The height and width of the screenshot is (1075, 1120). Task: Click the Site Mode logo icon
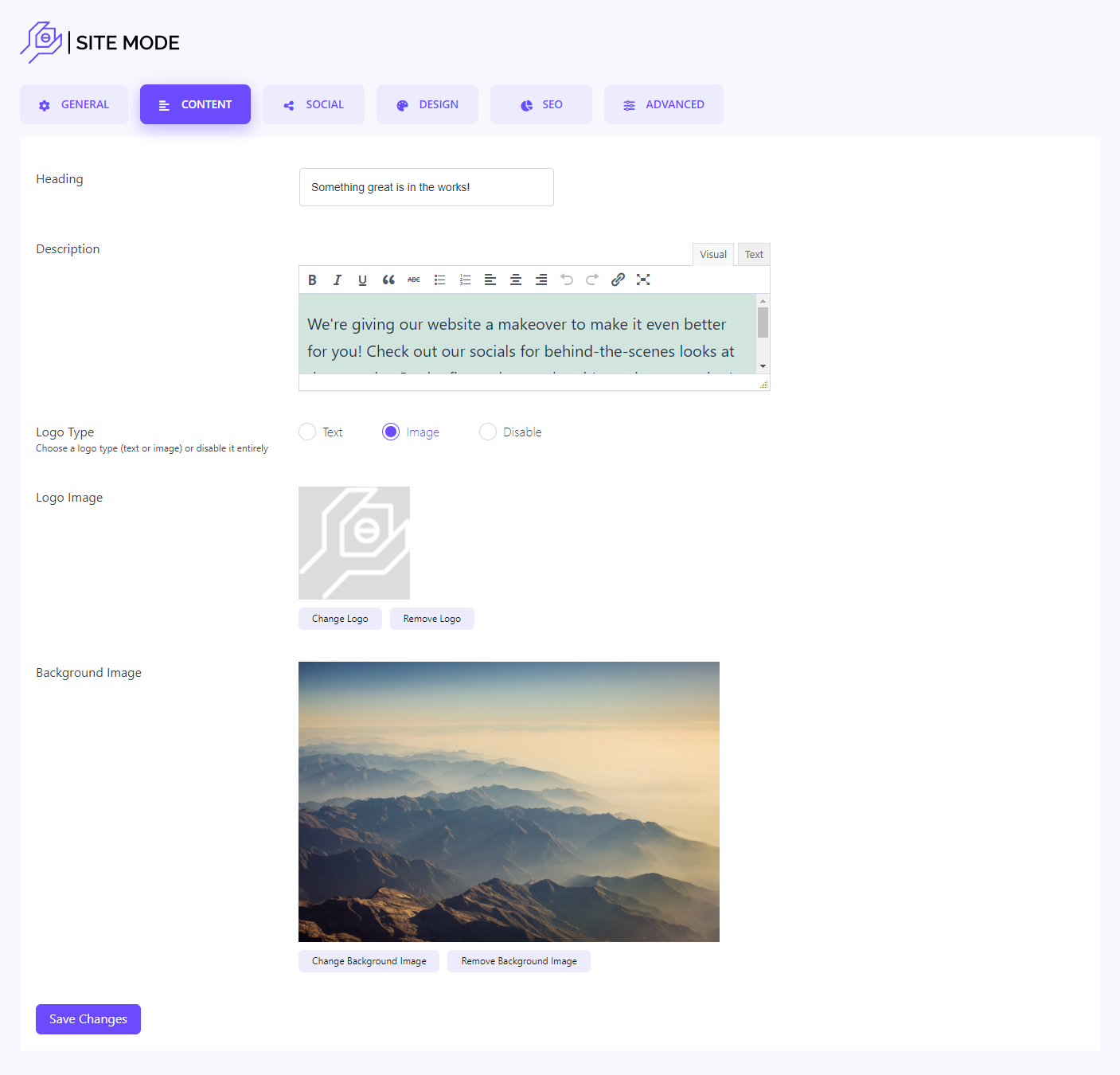click(x=41, y=42)
